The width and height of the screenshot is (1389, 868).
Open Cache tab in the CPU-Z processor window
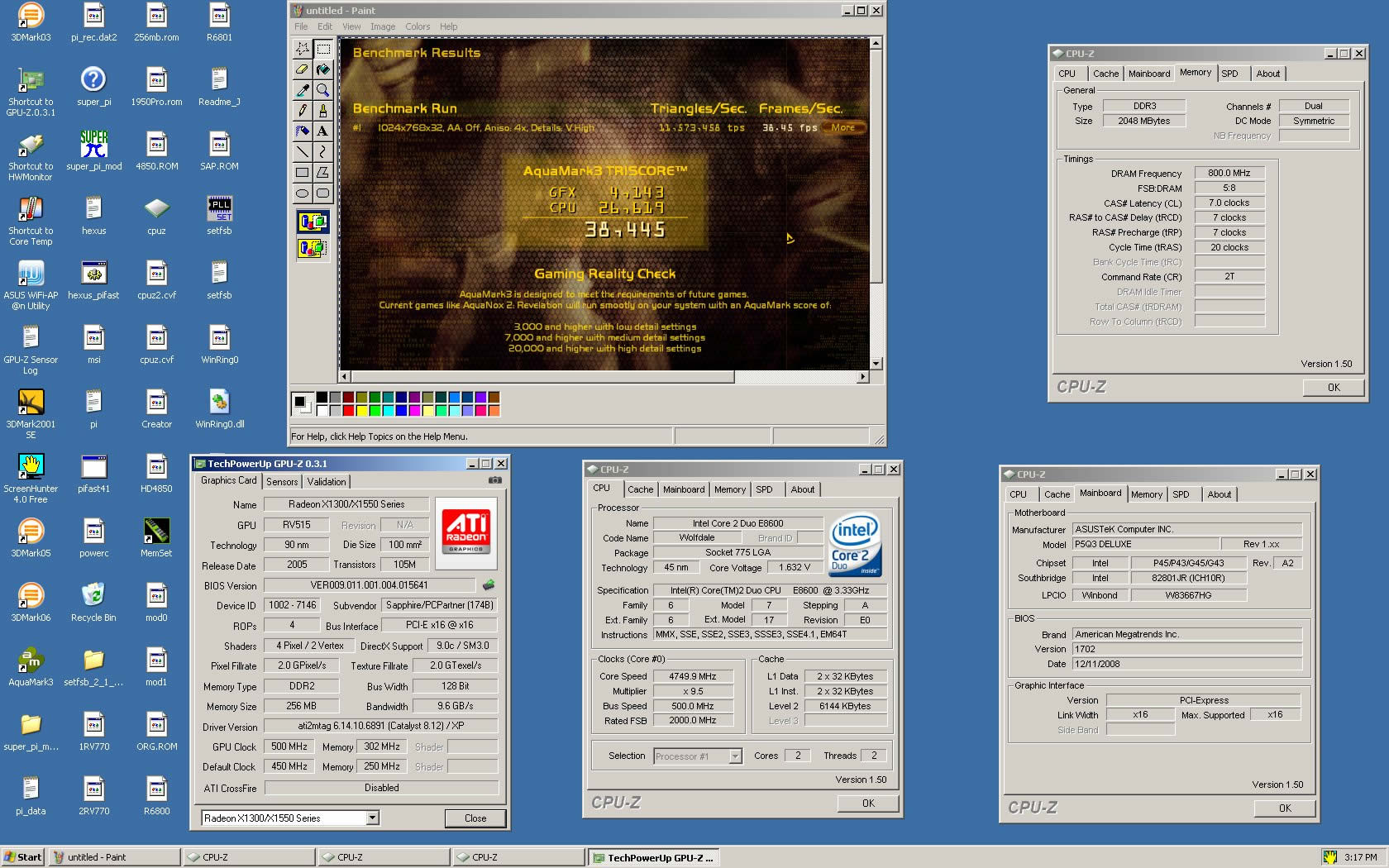click(x=640, y=489)
